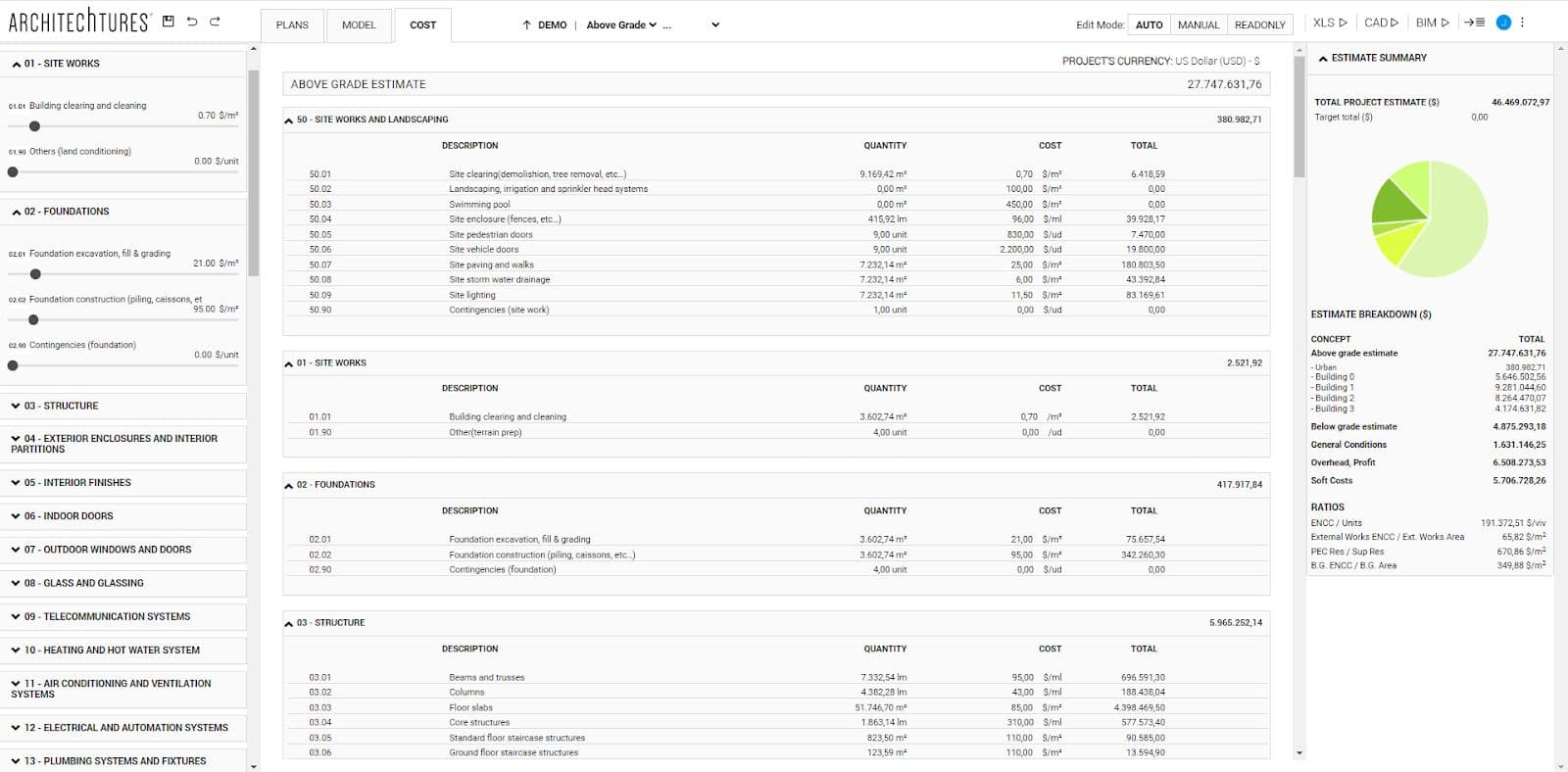1568x772 pixels.
Task: Switch edit mode to MANUAL
Action: click(1199, 25)
